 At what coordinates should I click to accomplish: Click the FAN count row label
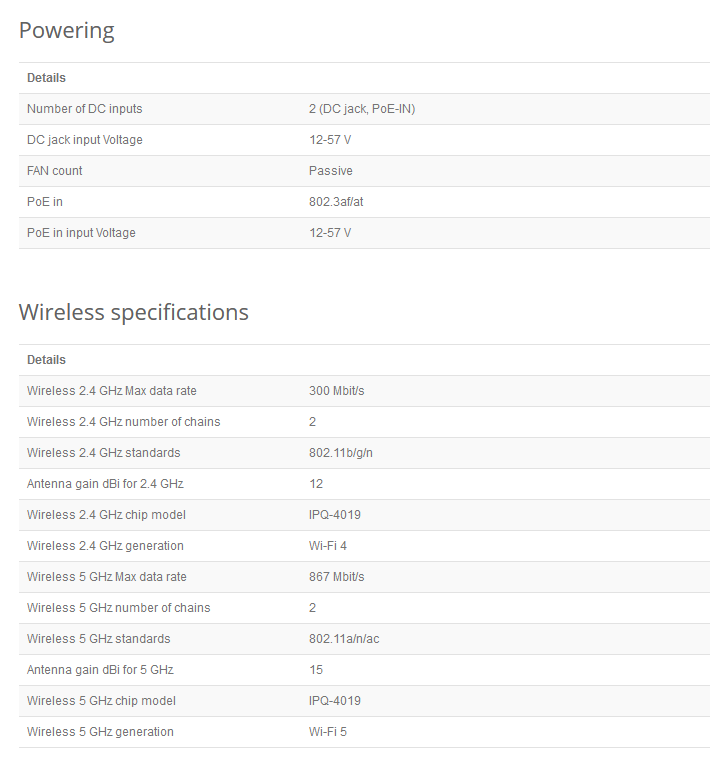(x=55, y=171)
